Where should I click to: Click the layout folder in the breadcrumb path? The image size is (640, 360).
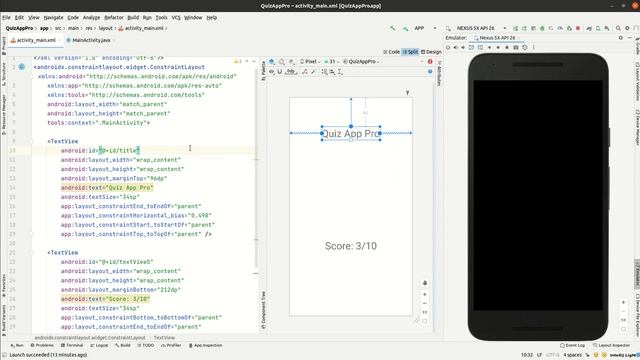tap(105, 28)
